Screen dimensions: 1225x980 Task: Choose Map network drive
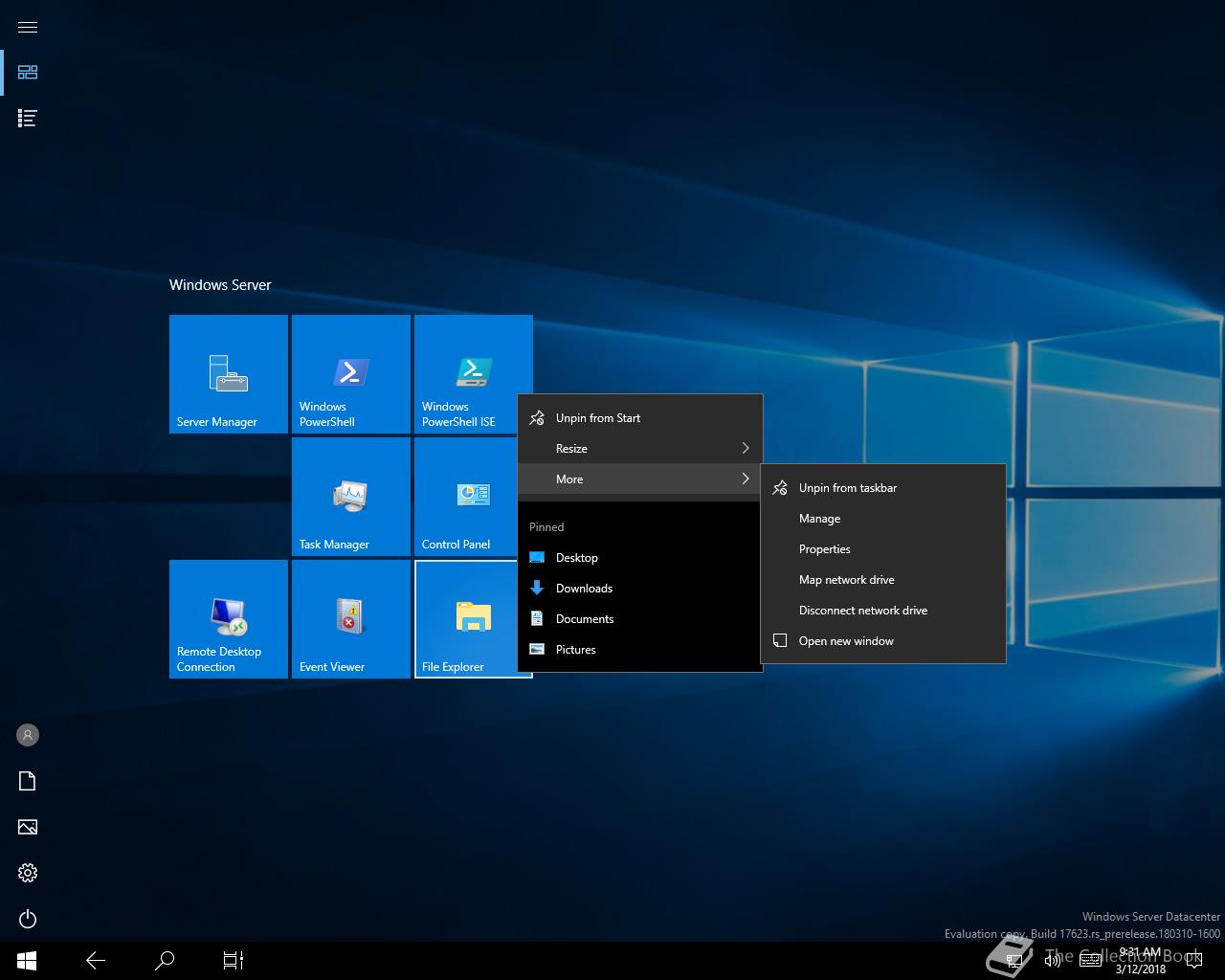pos(883,580)
